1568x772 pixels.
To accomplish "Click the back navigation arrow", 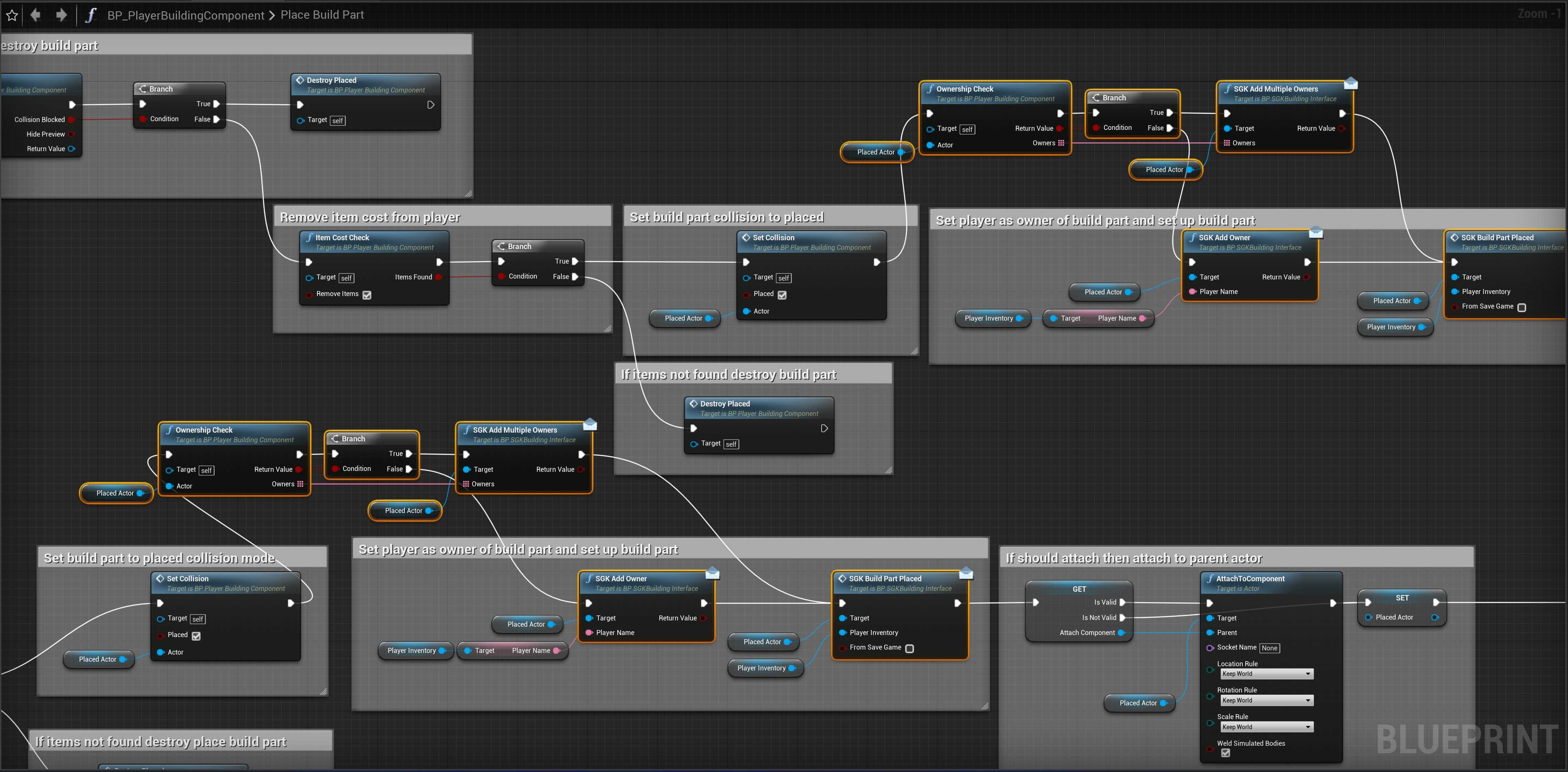I will tap(35, 15).
